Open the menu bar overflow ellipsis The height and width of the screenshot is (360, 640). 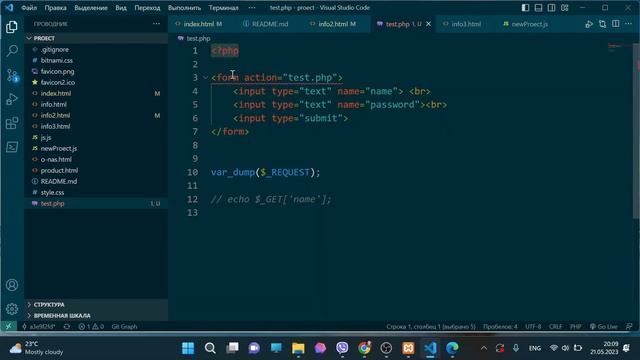(252, 8)
